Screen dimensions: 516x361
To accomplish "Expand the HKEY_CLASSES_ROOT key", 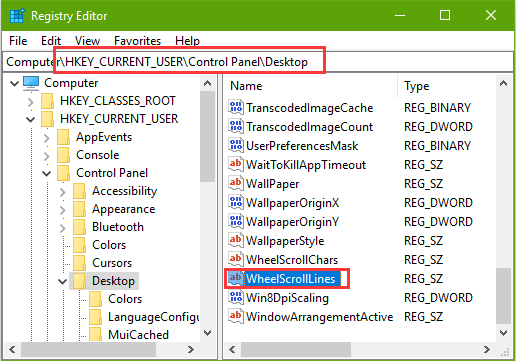I will 31,101.
